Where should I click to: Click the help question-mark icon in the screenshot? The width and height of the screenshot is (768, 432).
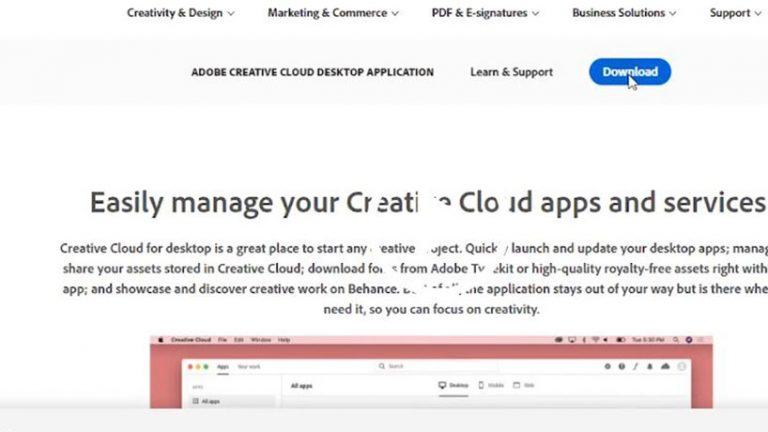click(x=622, y=366)
